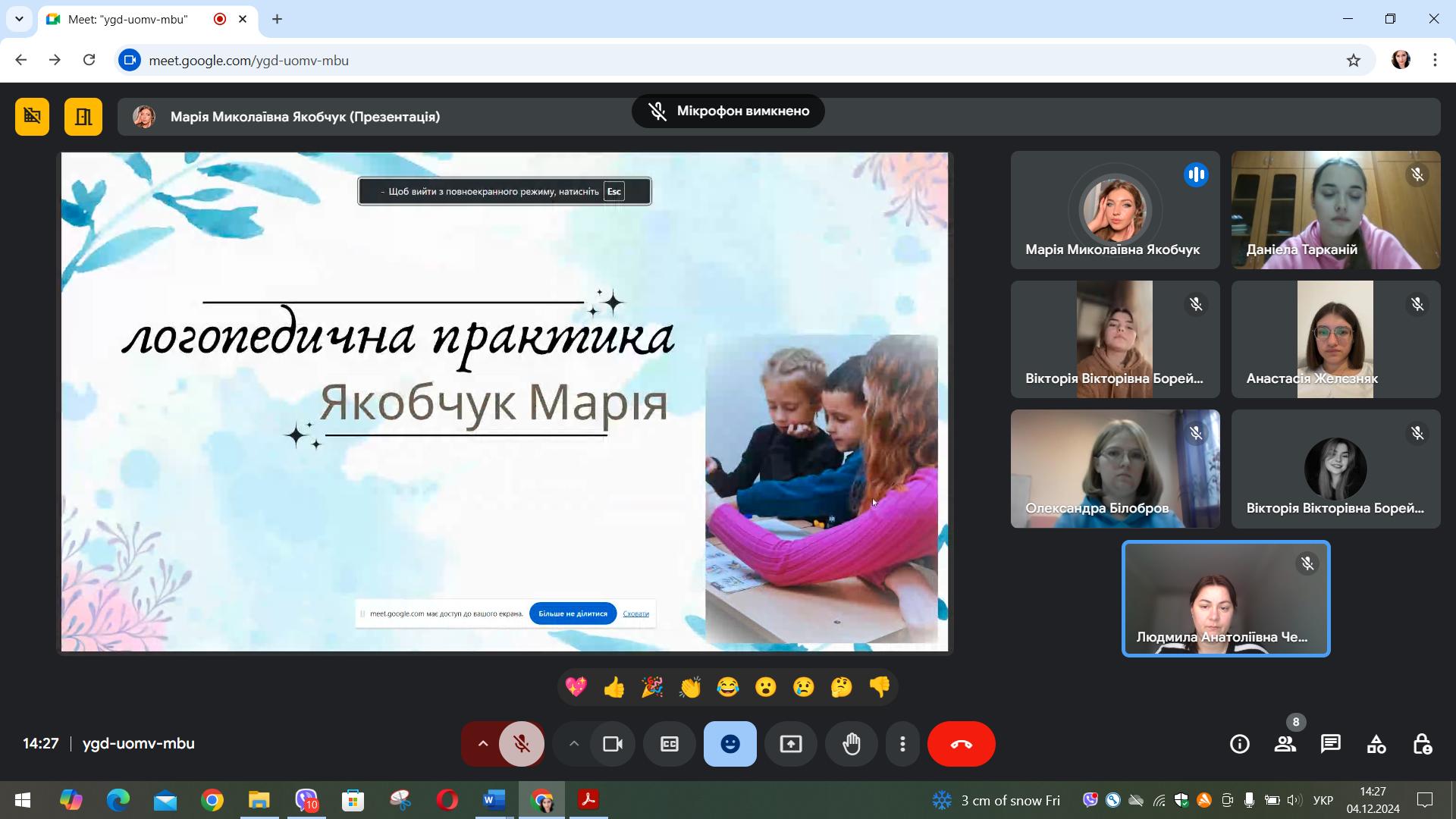This screenshot has height=819, width=1456.
Task: Open host controls lock icon
Action: point(1422,744)
